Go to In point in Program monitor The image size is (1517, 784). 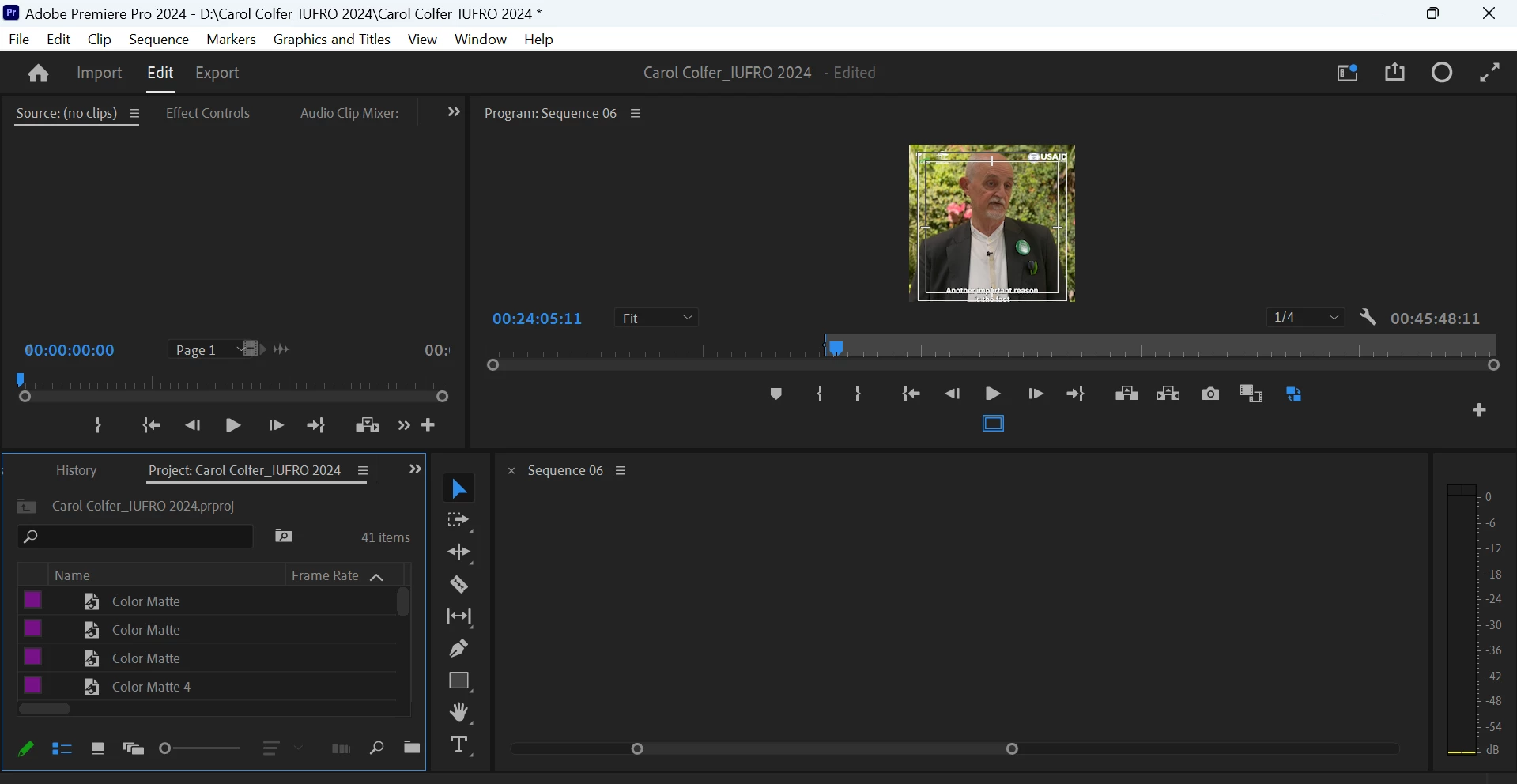click(911, 394)
